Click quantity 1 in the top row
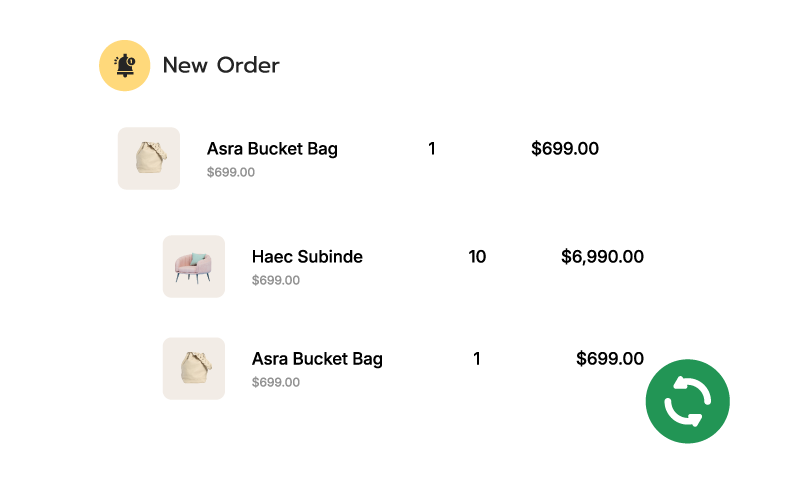 click(x=432, y=148)
